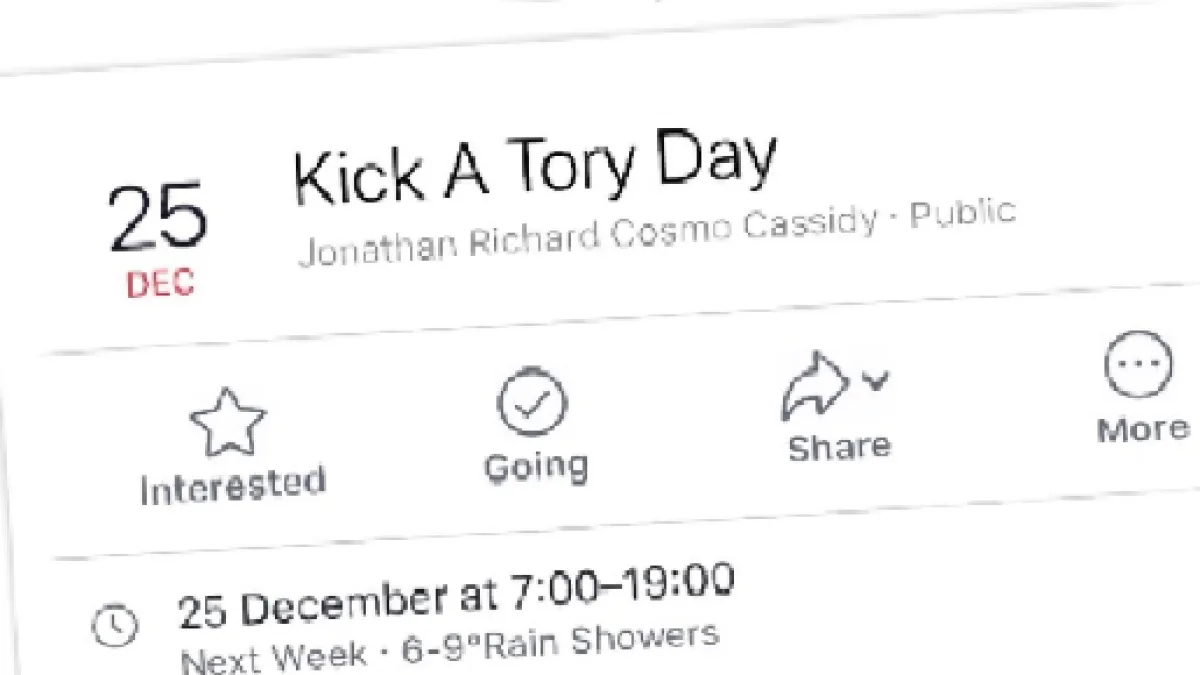Image resolution: width=1200 pixels, height=675 pixels.
Task: Click the Share arrow icon
Action: click(815, 386)
